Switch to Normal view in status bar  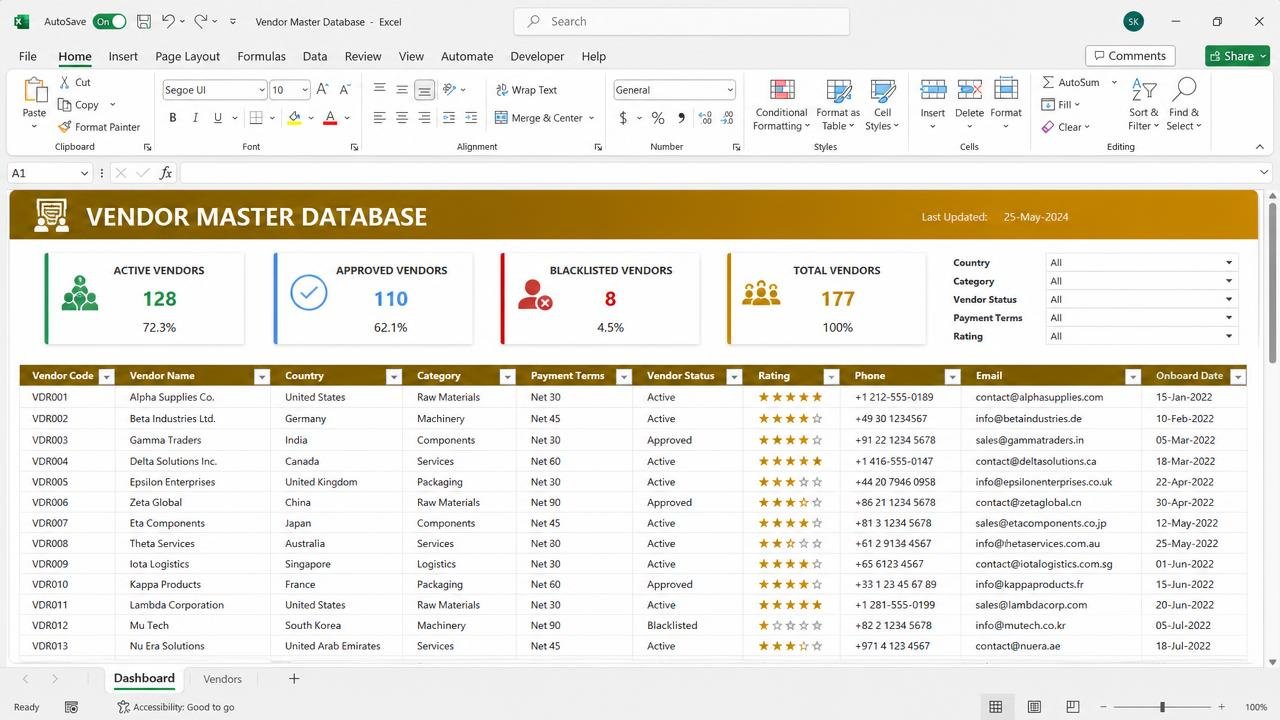tap(996, 707)
